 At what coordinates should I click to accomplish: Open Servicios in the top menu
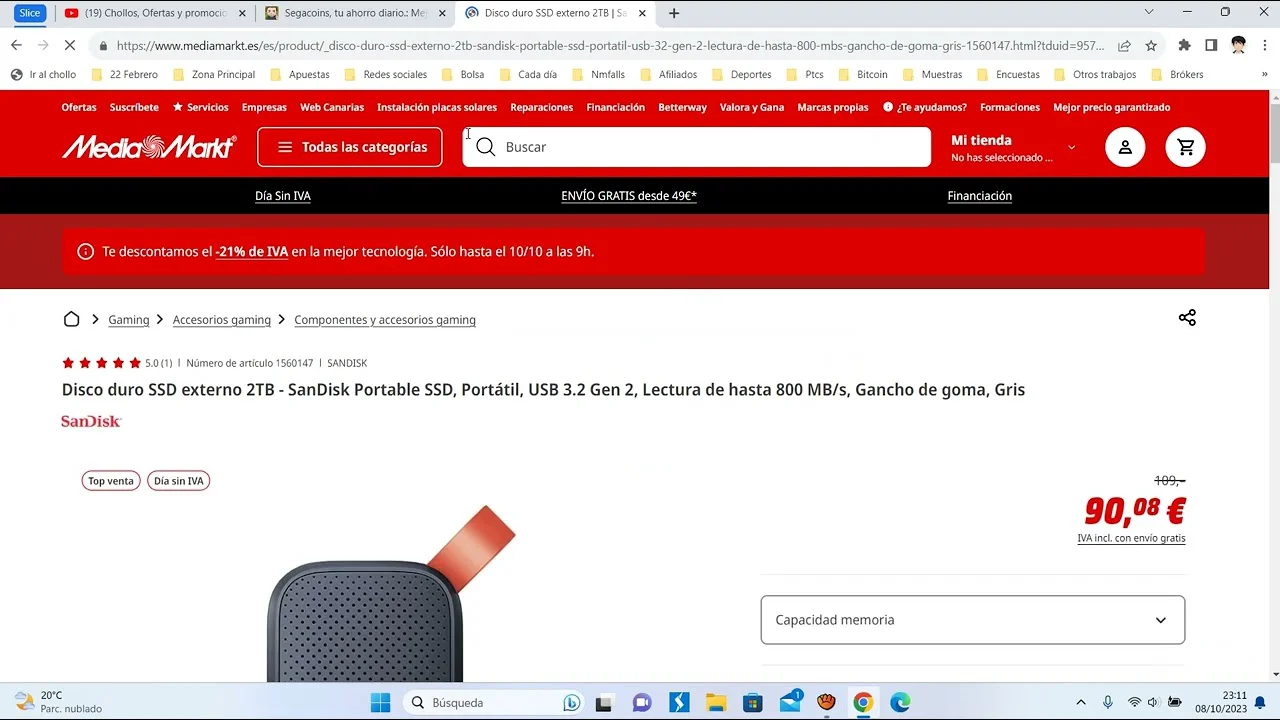pyautogui.click(x=200, y=107)
